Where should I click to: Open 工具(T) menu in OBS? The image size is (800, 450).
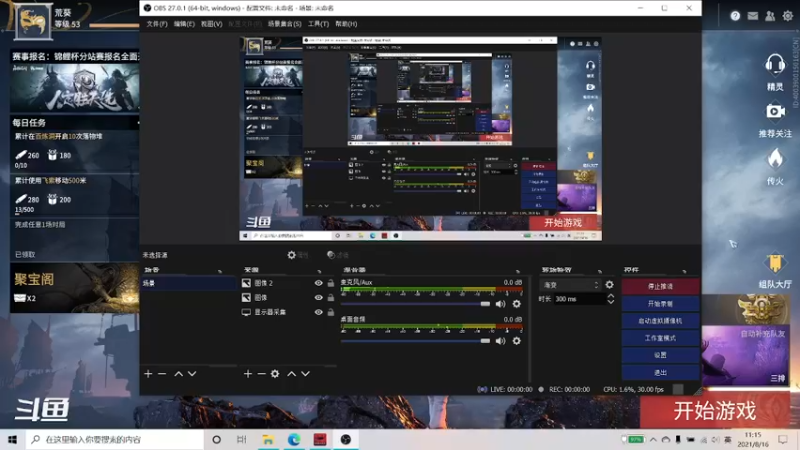(x=318, y=24)
